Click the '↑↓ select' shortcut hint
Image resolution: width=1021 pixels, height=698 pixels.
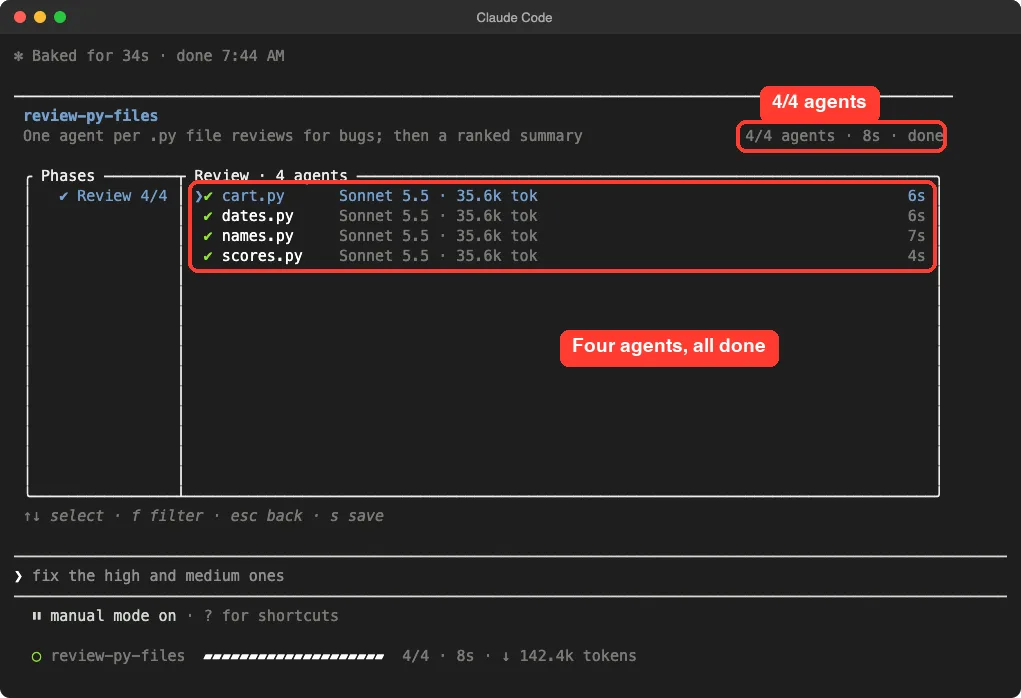64,516
